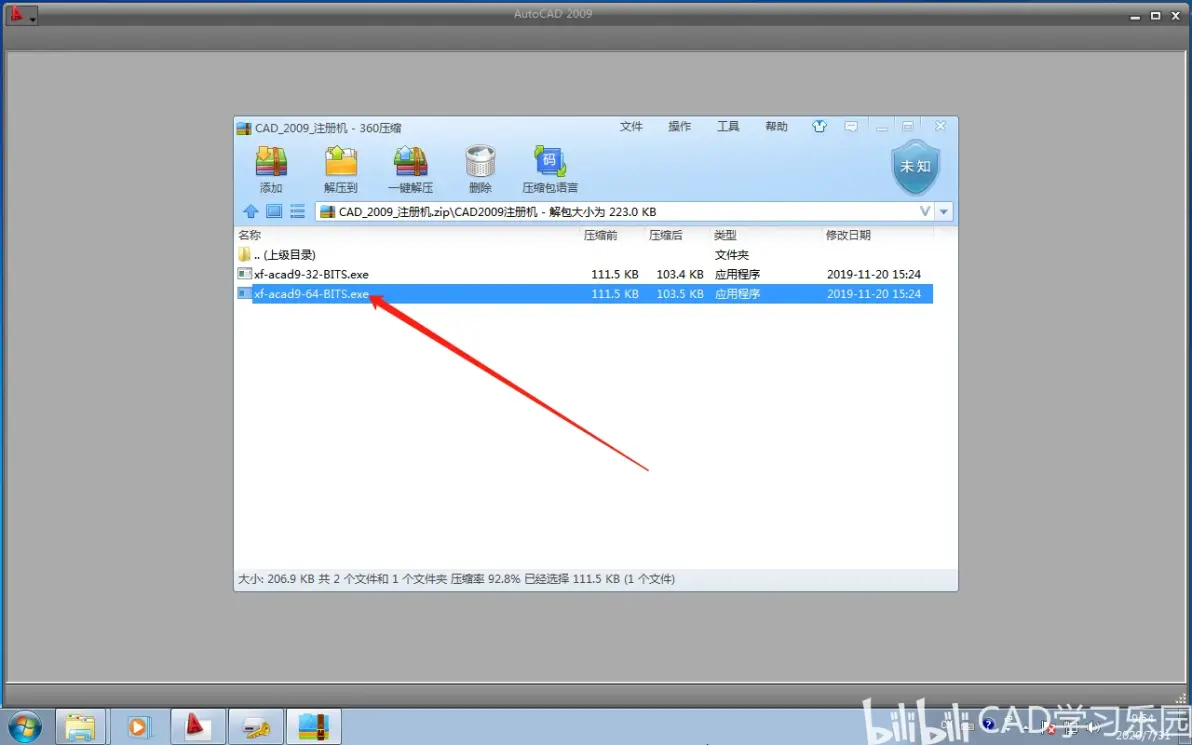Open the key installer taskbar icon

click(x=255, y=728)
